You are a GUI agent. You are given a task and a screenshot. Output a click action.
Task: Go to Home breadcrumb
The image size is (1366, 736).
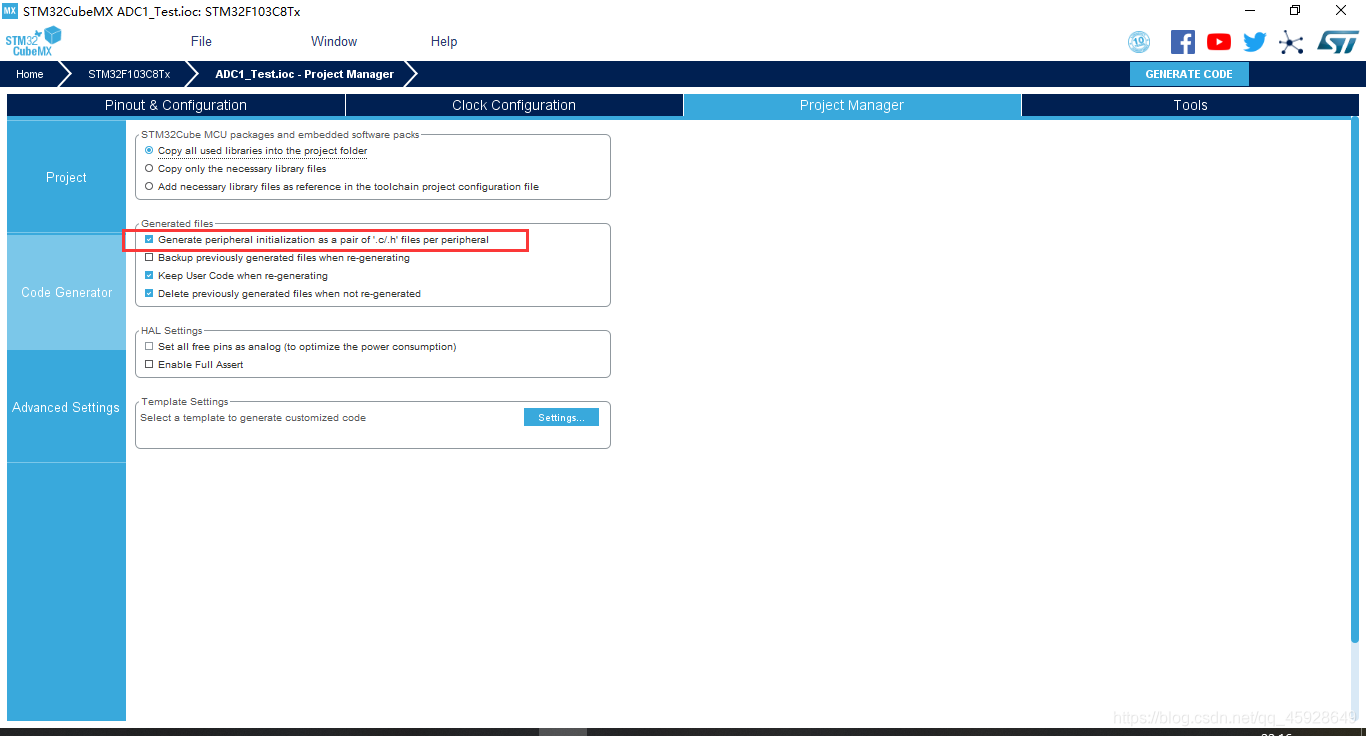[x=30, y=74]
